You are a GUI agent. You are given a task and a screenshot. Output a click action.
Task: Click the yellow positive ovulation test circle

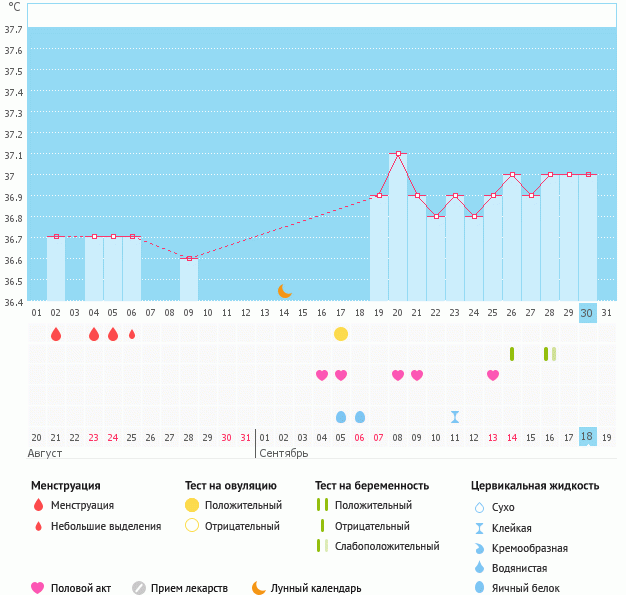[x=341, y=333]
